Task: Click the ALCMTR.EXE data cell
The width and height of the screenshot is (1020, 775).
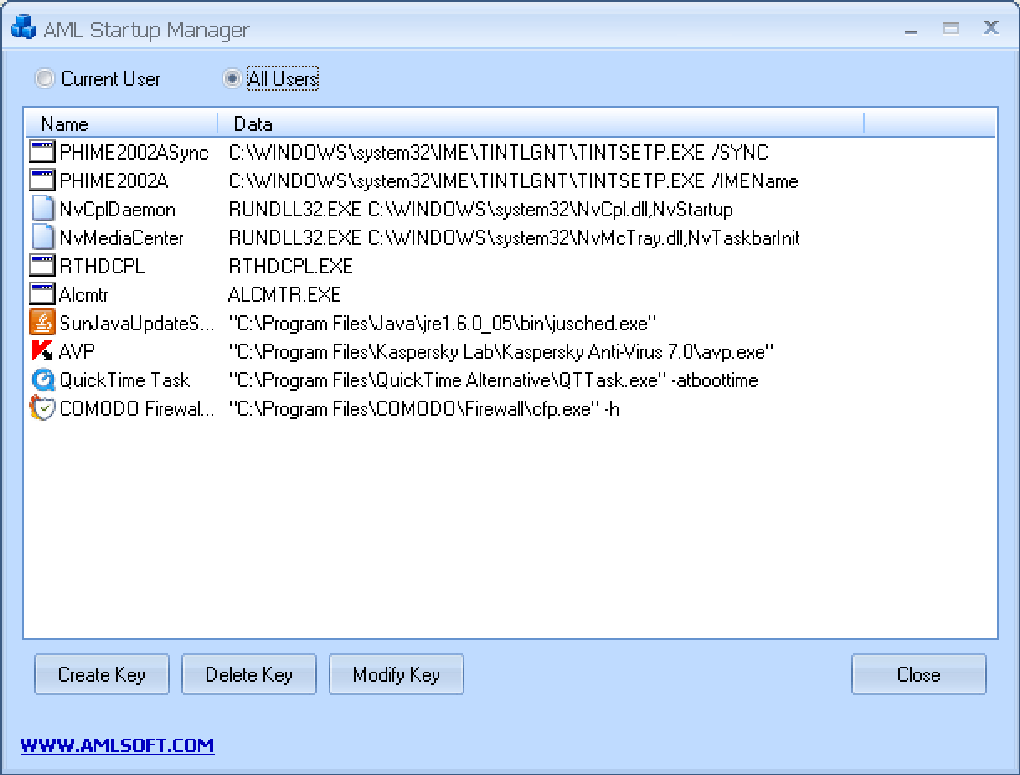Action: (284, 295)
